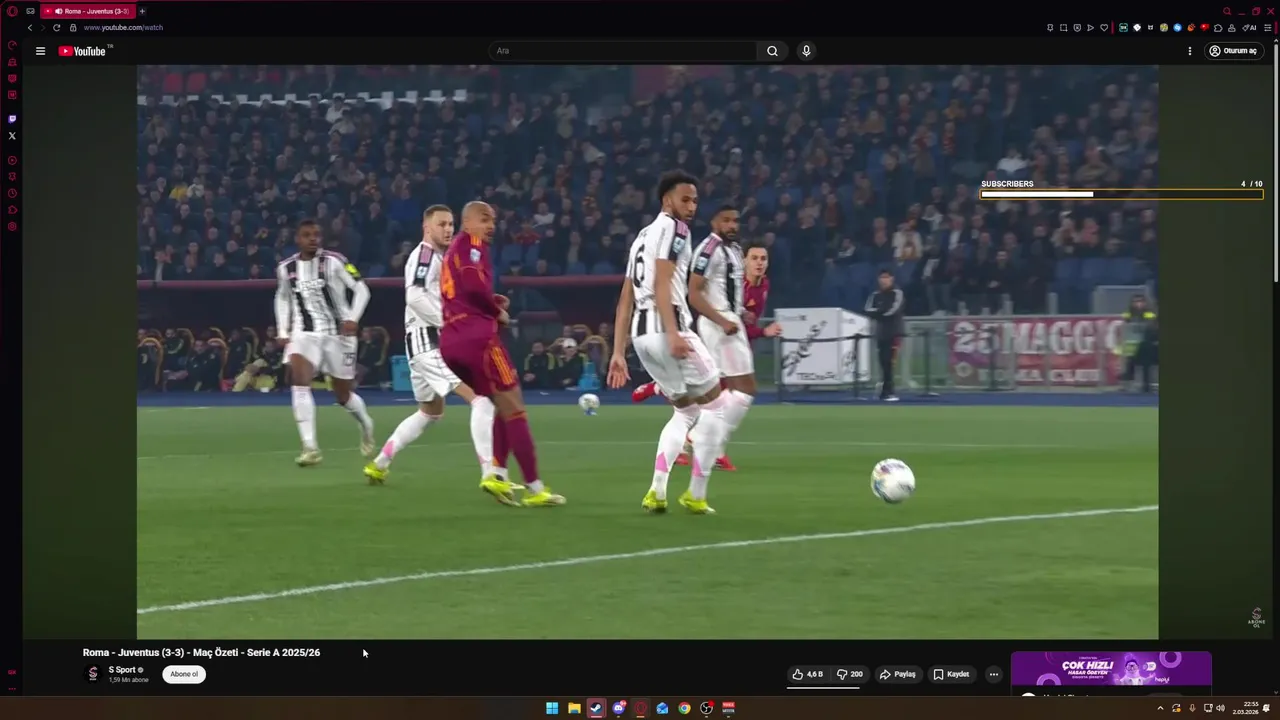
Task: Open the workspaces icon next to tab
Action: pyautogui.click(x=31, y=11)
